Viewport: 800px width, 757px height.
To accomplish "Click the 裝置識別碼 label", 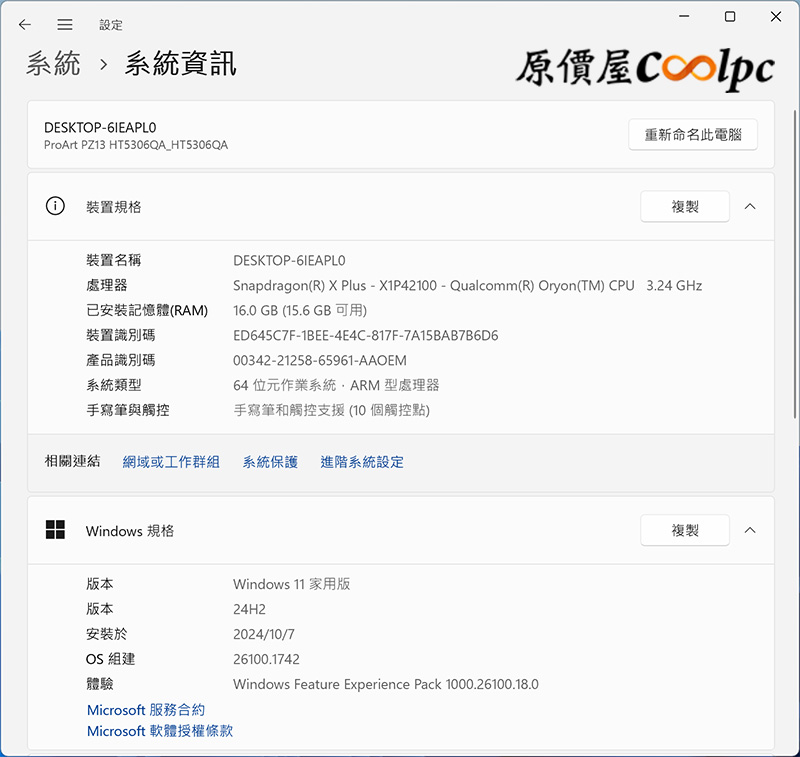I will point(120,336).
